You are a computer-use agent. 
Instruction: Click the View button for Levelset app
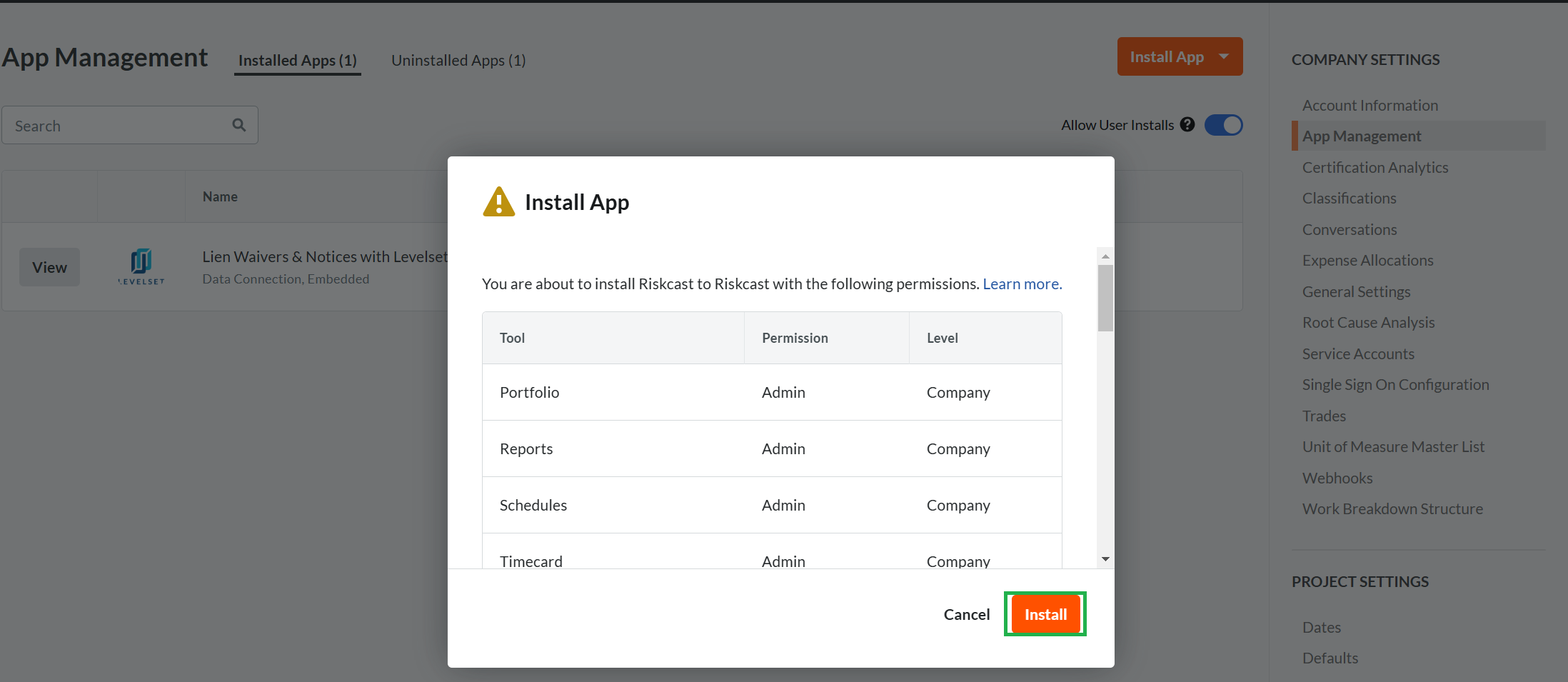tap(49, 267)
